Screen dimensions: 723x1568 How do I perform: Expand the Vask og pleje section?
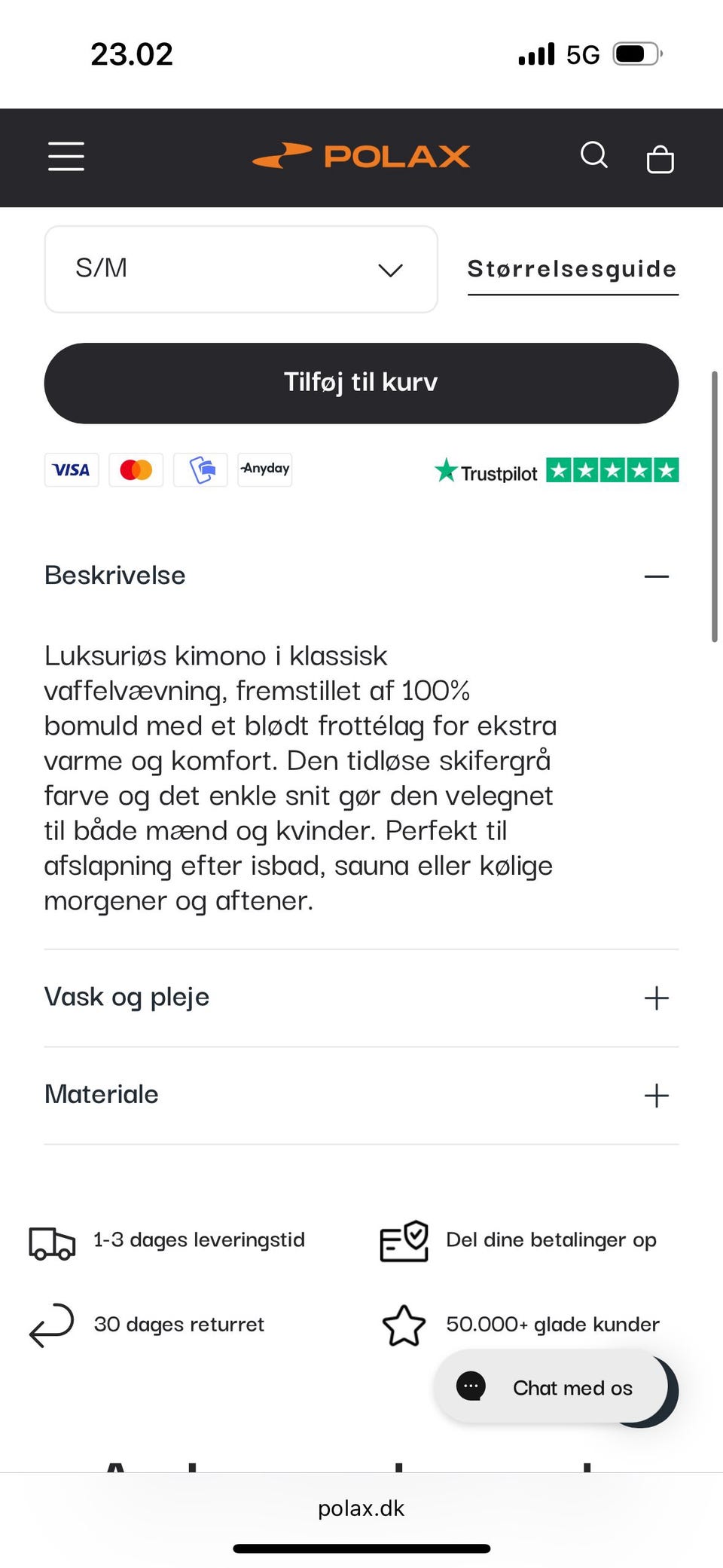656,998
